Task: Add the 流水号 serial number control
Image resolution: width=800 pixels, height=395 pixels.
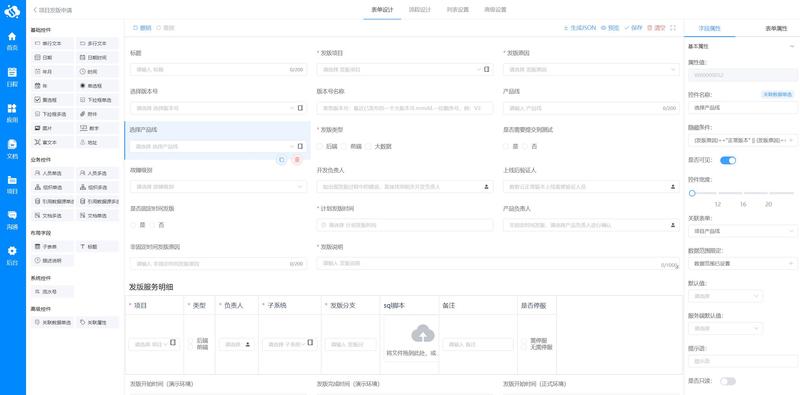Action: (x=52, y=291)
